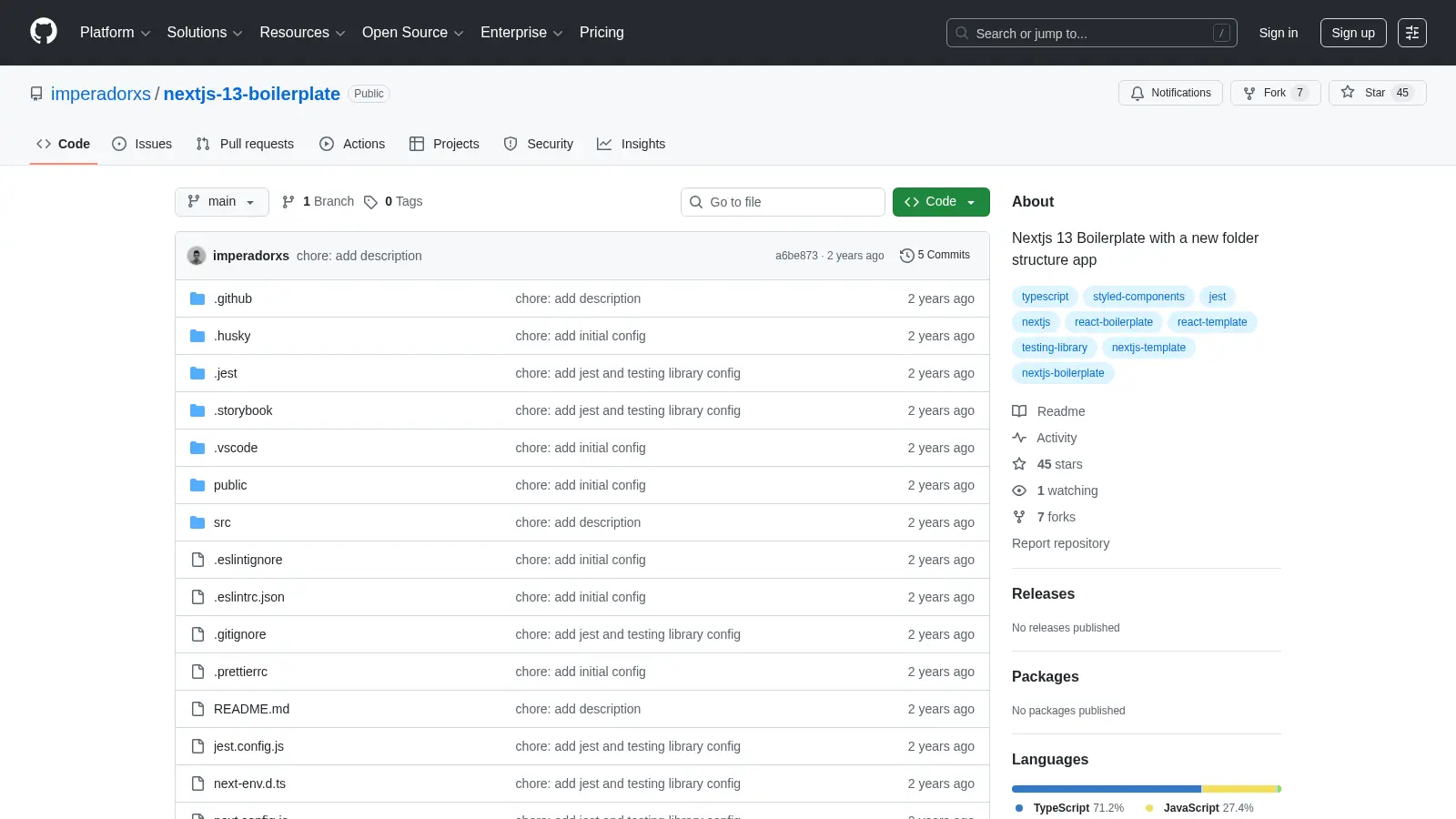
Task: Click the bell icon in Notifications
Action: click(x=1137, y=93)
